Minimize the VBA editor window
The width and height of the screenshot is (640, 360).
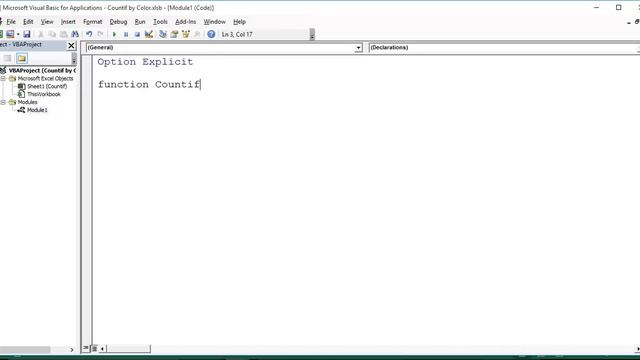[x=596, y=7]
